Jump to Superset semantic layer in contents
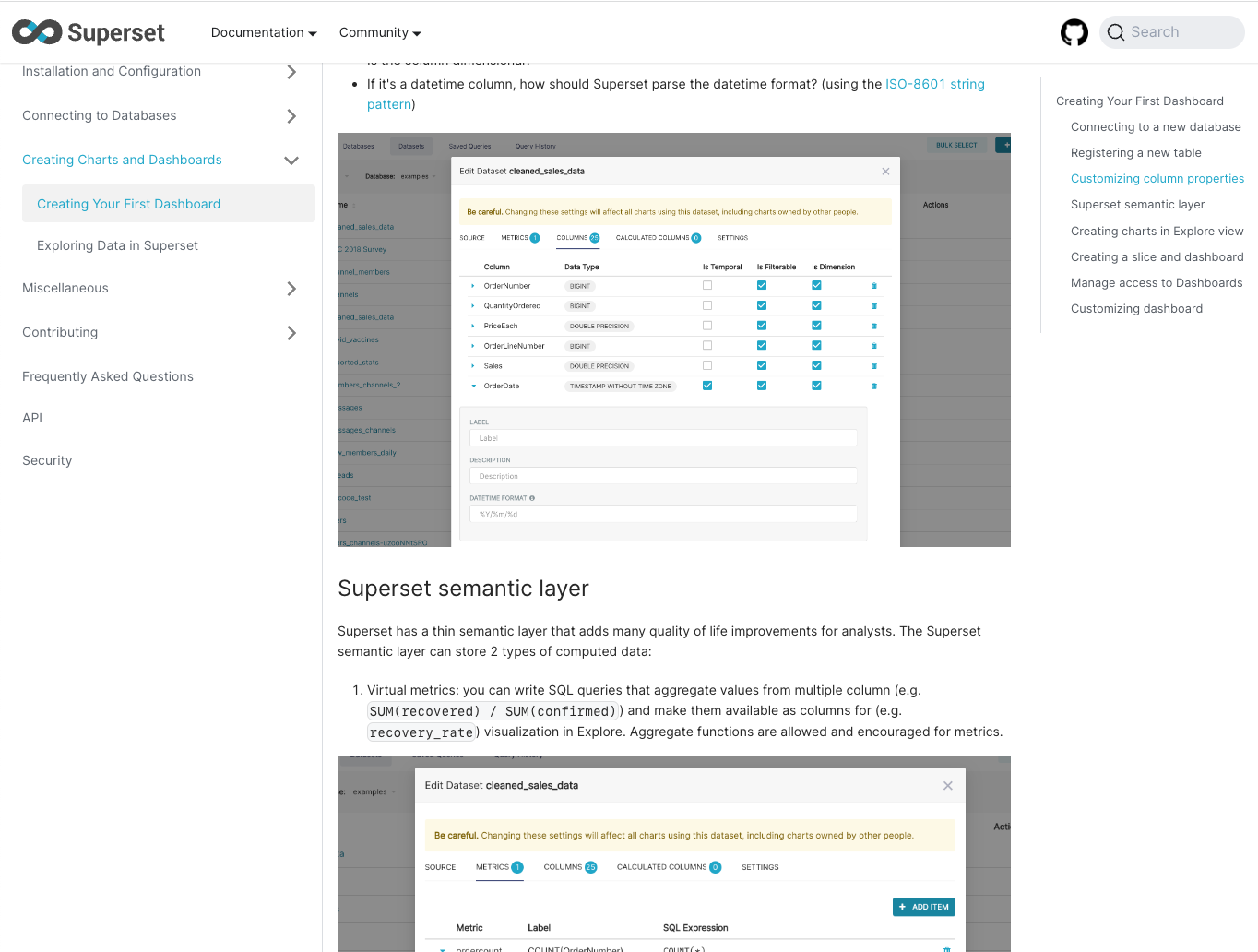 pyautogui.click(x=1138, y=205)
